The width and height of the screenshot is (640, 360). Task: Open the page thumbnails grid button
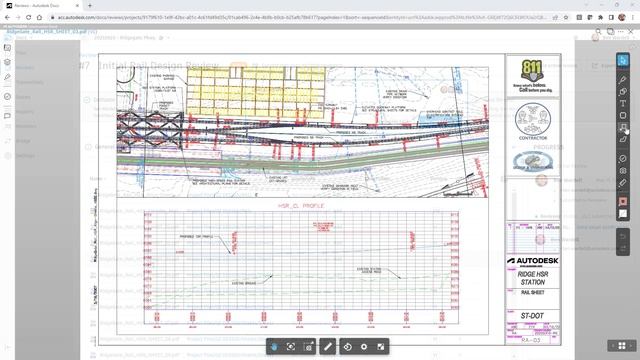622,346
